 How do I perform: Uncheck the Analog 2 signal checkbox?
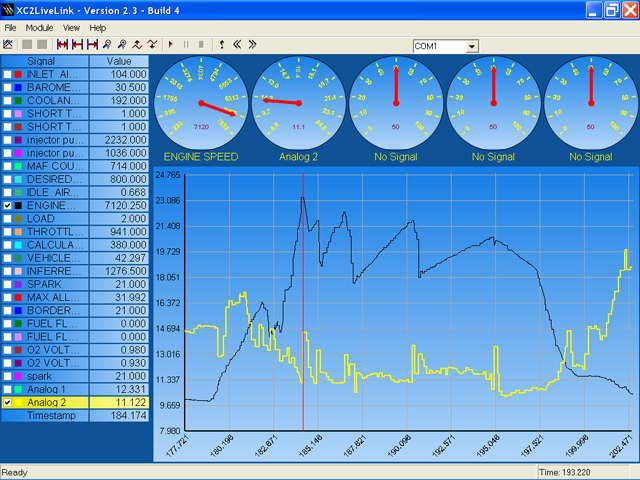(8, 402)
